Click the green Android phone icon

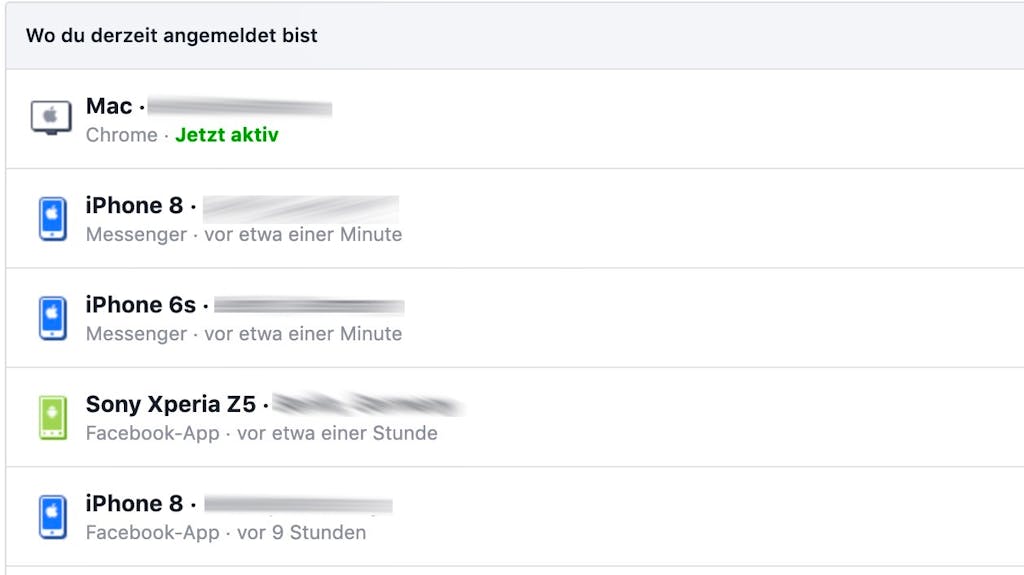tap(53, 418)
